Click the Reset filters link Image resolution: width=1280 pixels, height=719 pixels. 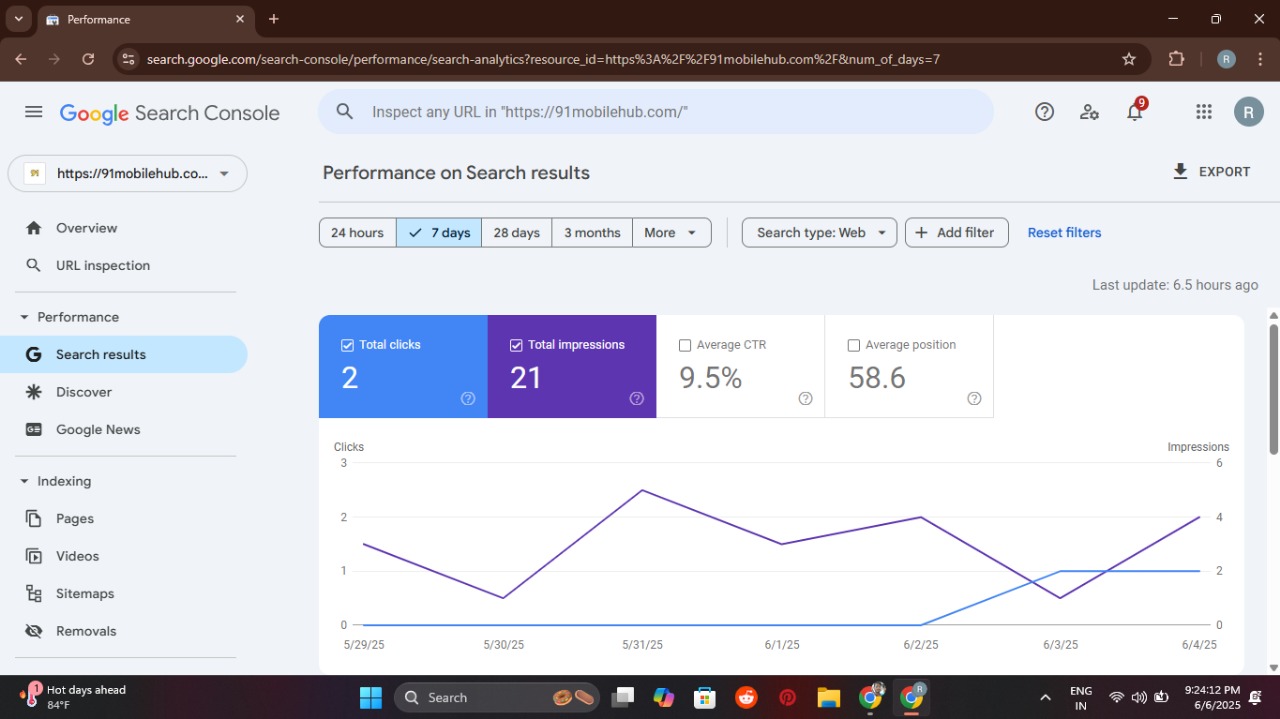(x=1064, y=233)
